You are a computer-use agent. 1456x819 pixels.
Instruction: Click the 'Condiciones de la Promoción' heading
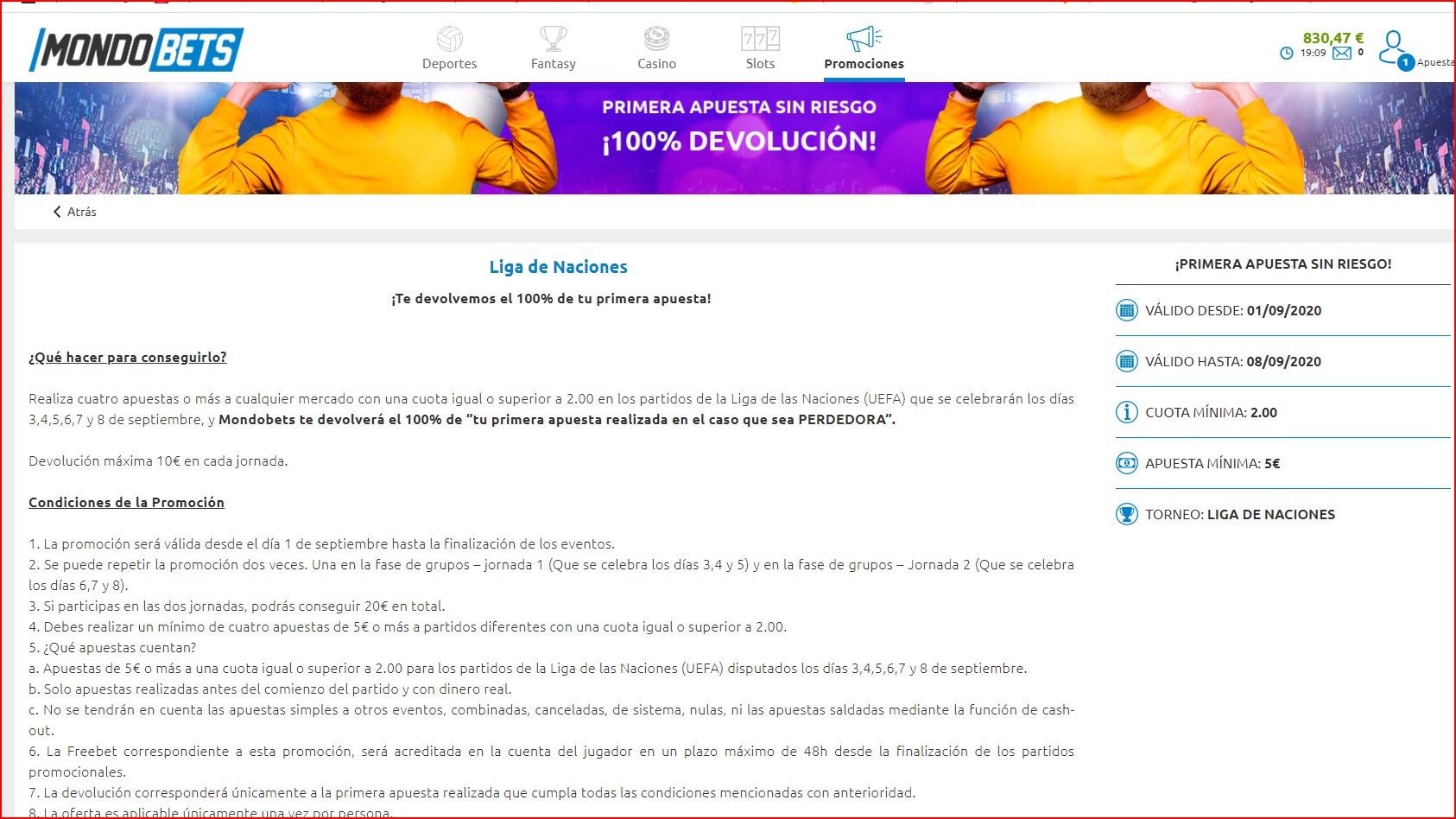pyautogui.click(x=126, y=503)
